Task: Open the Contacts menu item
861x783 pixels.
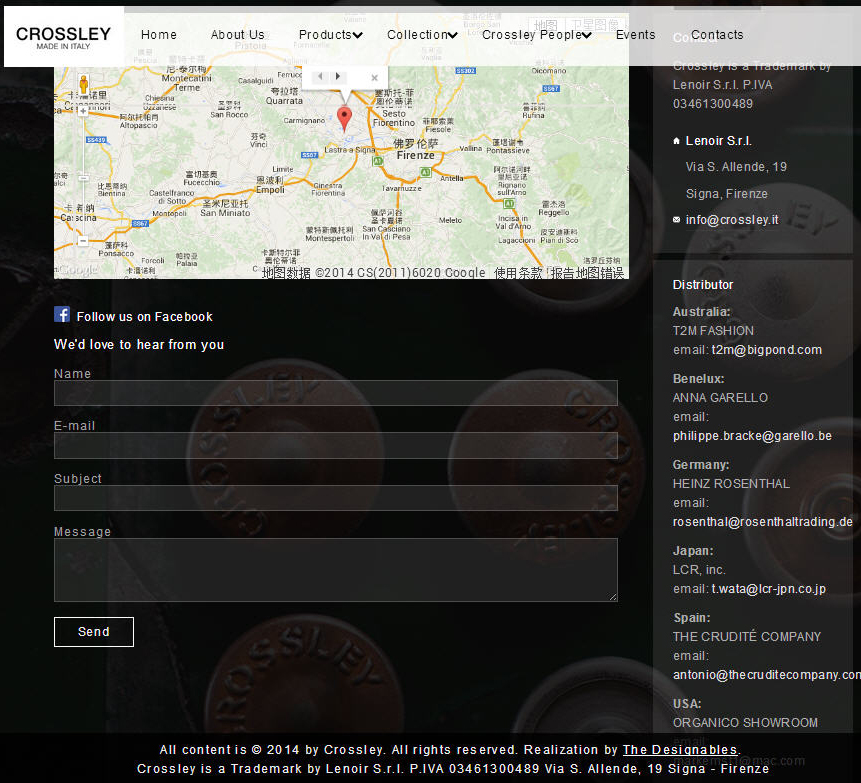Action: [717, 35]
